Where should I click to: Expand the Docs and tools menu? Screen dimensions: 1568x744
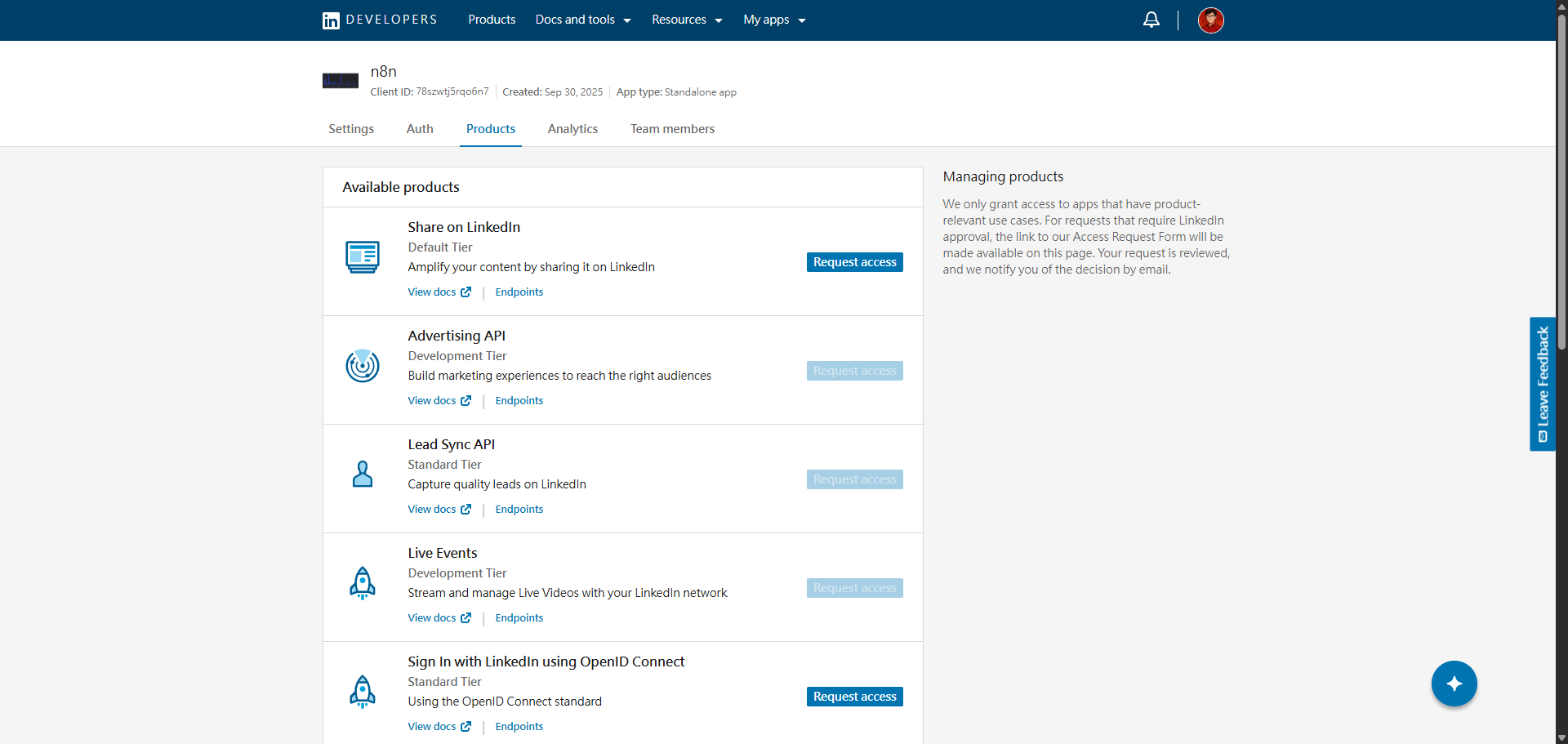pos(582,20)
